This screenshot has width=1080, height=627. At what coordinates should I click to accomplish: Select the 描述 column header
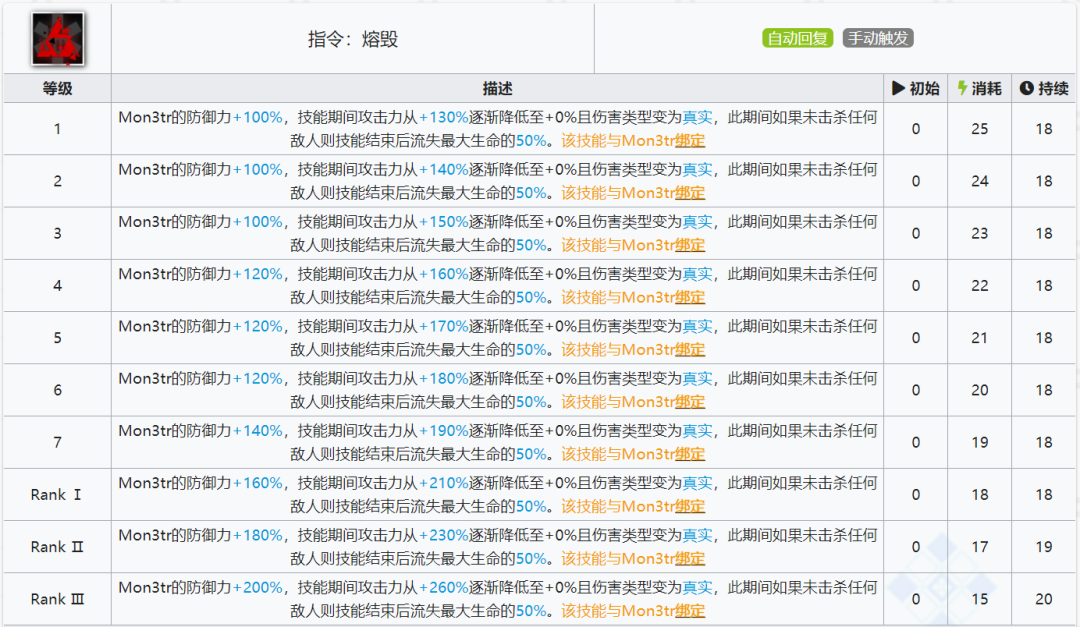497,88
